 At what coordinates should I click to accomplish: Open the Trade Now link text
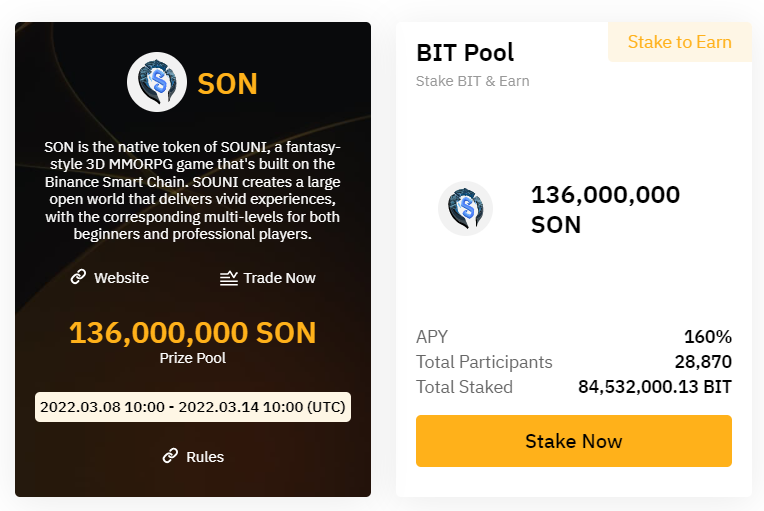(279, 278)
